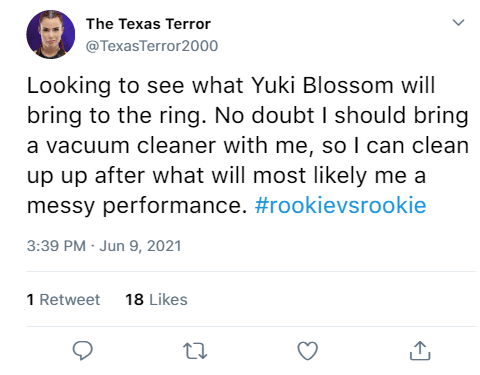Click the tweet's first line starting Looking
This screenshot has width=480, height=375.
coord(231,85)
